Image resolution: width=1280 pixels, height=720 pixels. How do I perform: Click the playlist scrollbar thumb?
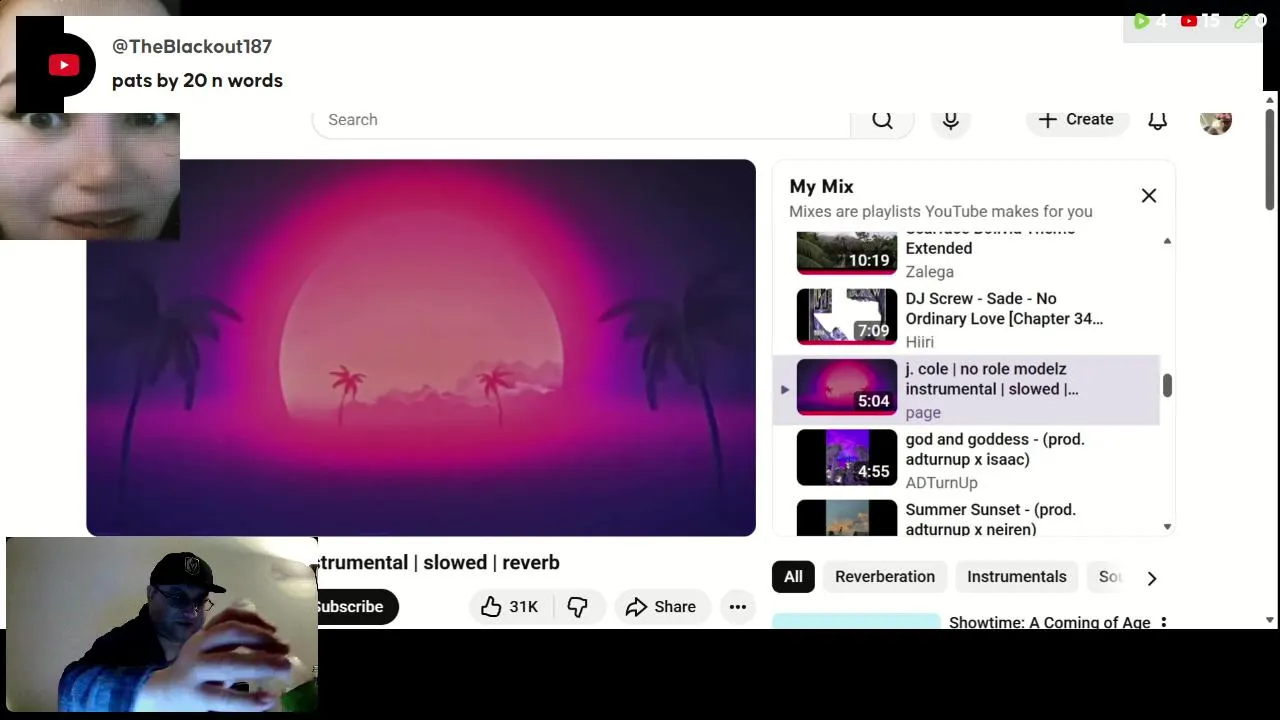1167,386
